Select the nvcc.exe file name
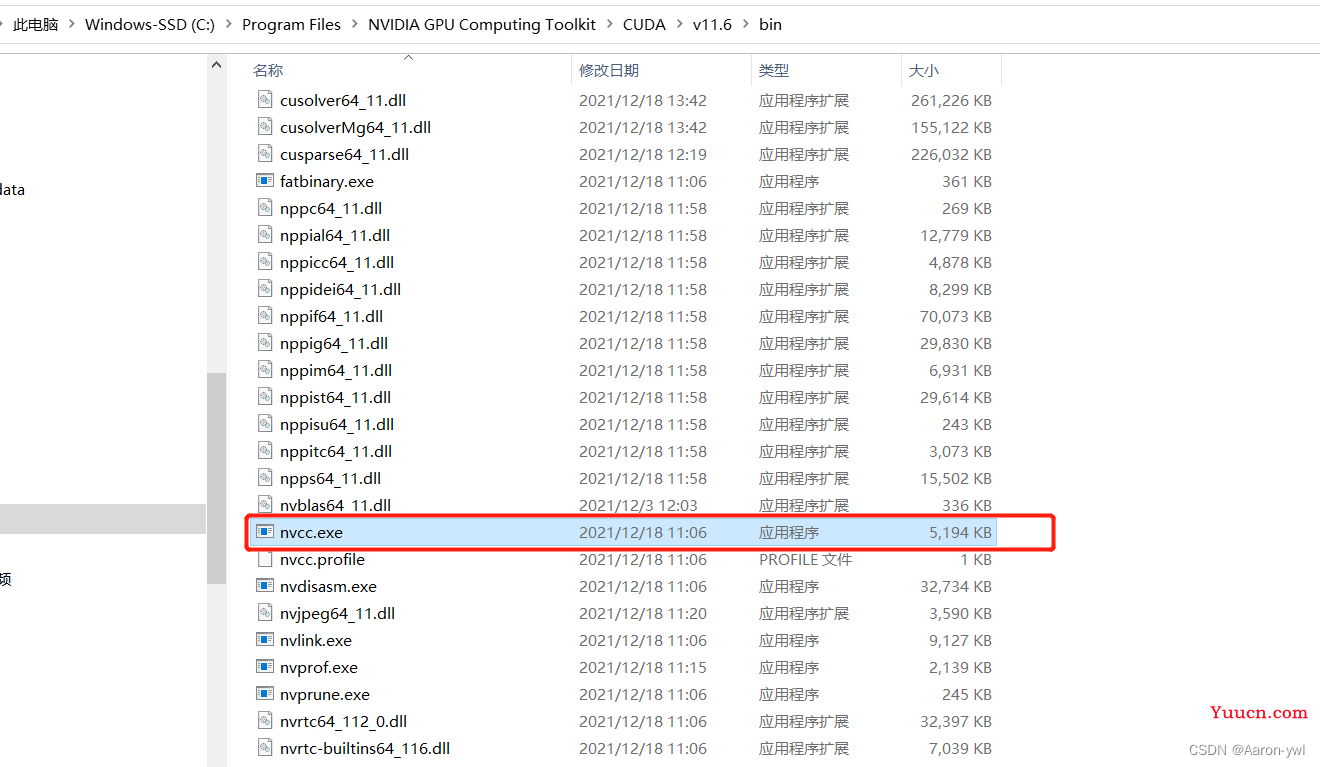Viewport: 1320px width, 767px height. (x=311, y=532)
